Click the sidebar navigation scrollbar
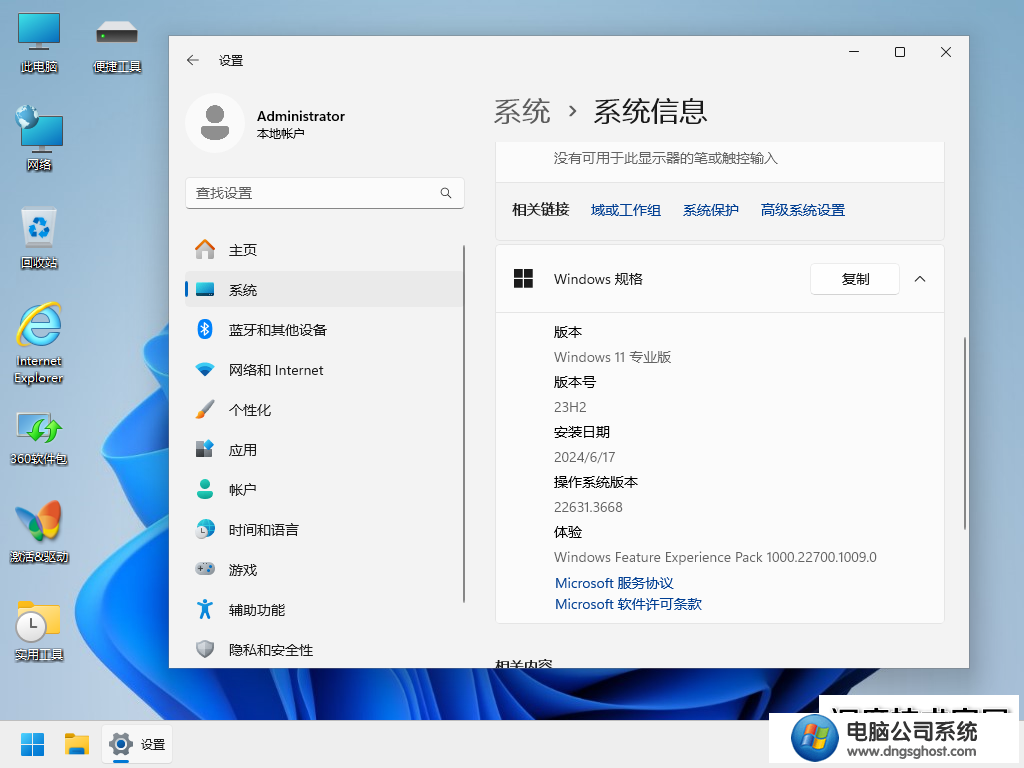The height and width of the screenshot is (768, 1024). point(464,424)
